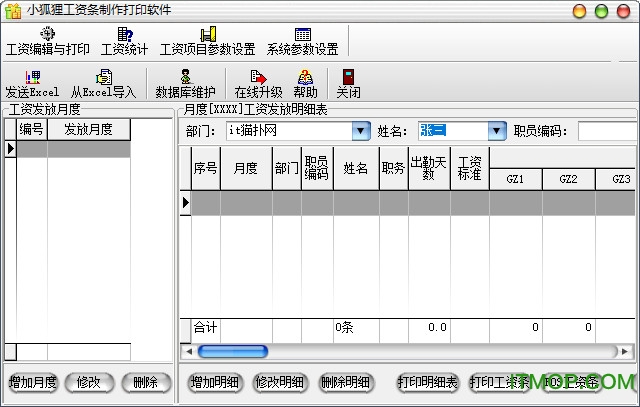Click green maximize button in title bar
The width and height of the screenshot is (640, 407).
pyautogui.click(x=601, y=11)
